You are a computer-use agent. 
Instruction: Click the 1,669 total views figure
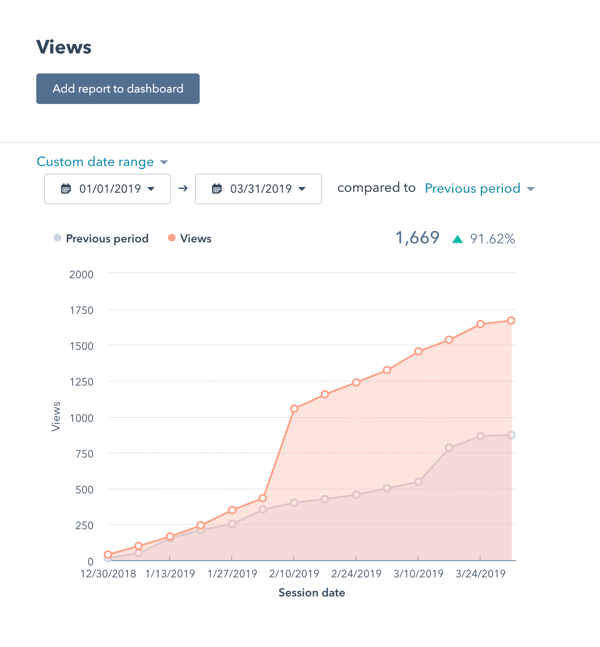[x=417, y=238]
